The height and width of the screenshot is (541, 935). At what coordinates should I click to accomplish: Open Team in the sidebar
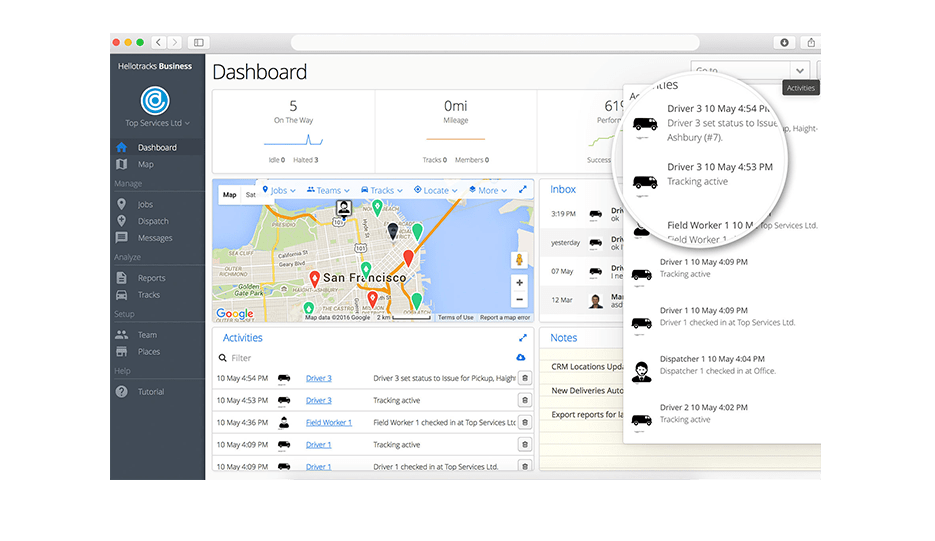147,335
